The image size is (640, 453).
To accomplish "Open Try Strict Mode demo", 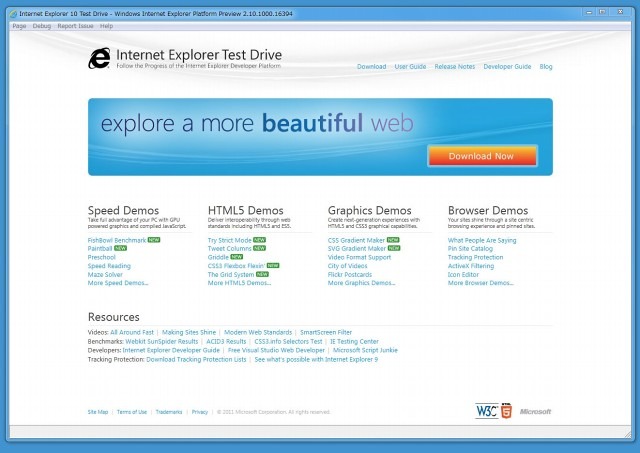I will tap(229, 240).
